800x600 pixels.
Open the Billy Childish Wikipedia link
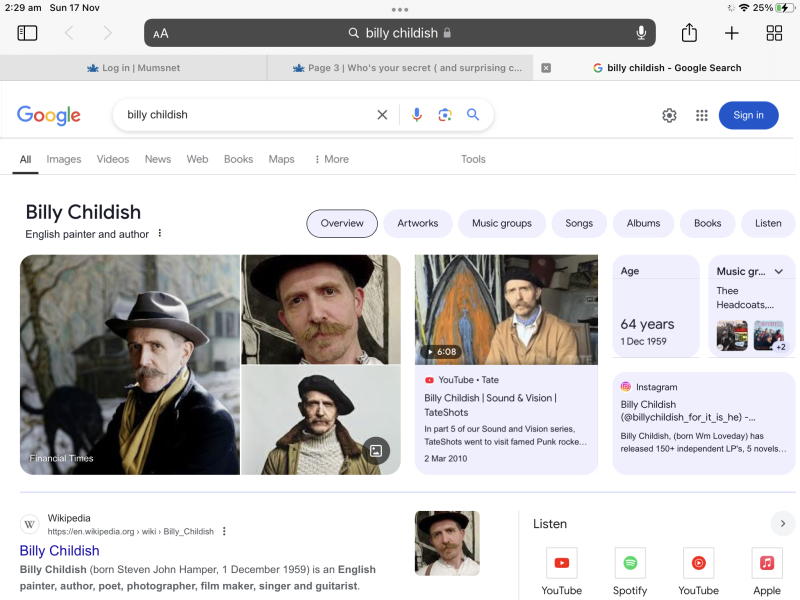pos(60,551)
